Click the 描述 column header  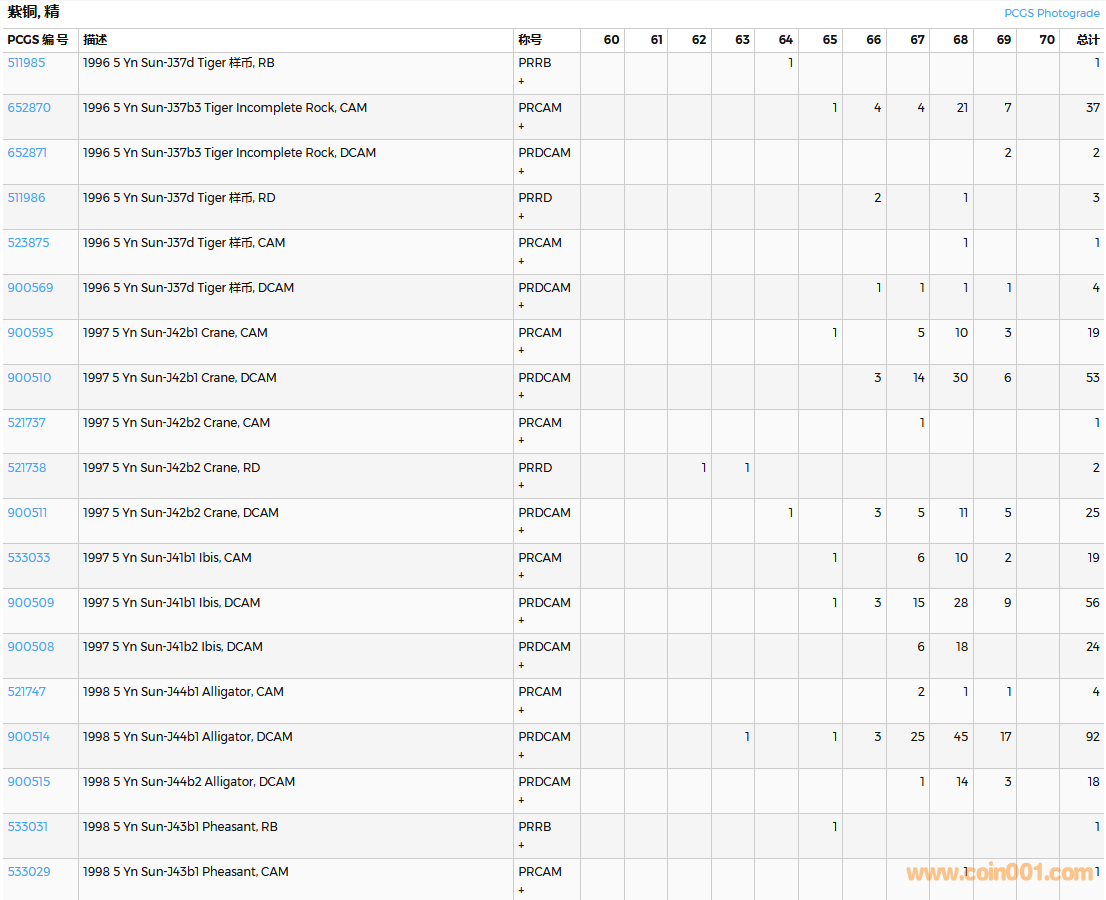click(x=95, y=40)
